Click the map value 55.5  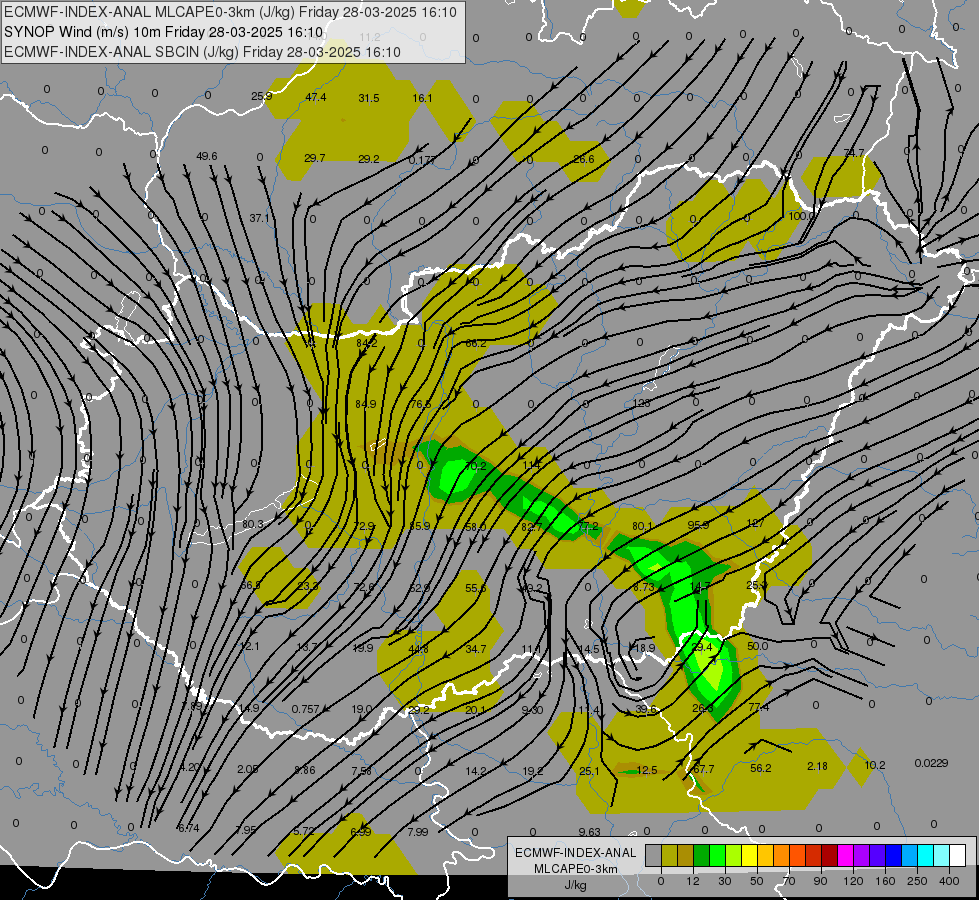tap(475, 588)
